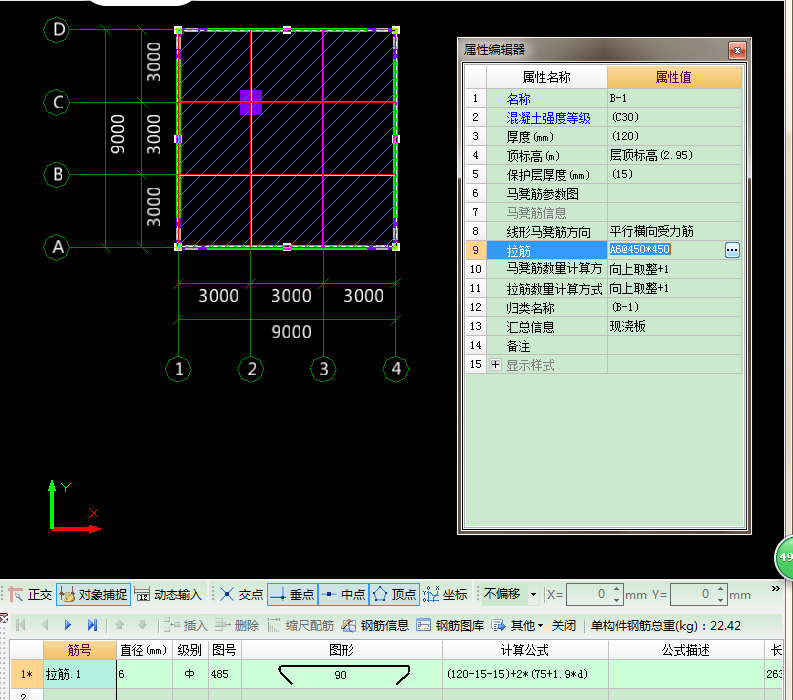This screenshot has height=700, width=793.
Task: Open the 不偏移 offset dropdown
Action: click(x=533, y=594)
